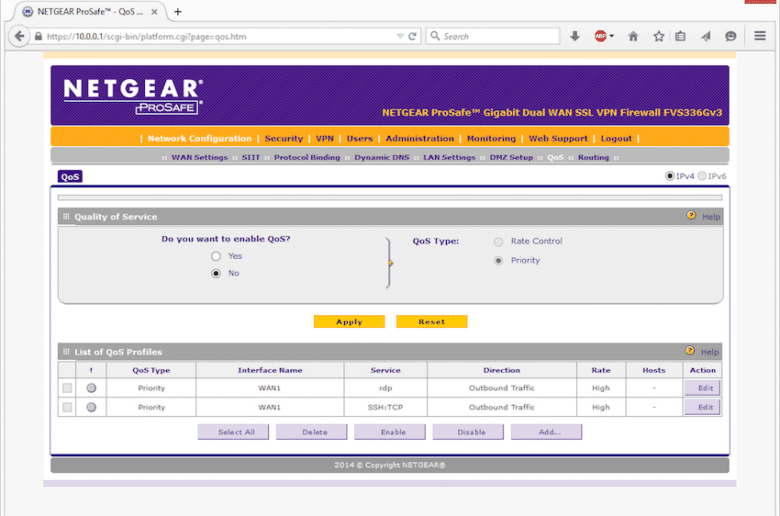Click the 'SSH:TCP' service cell
The width and height of the screenshot is (780, 516).
click(x=386, y=407)
